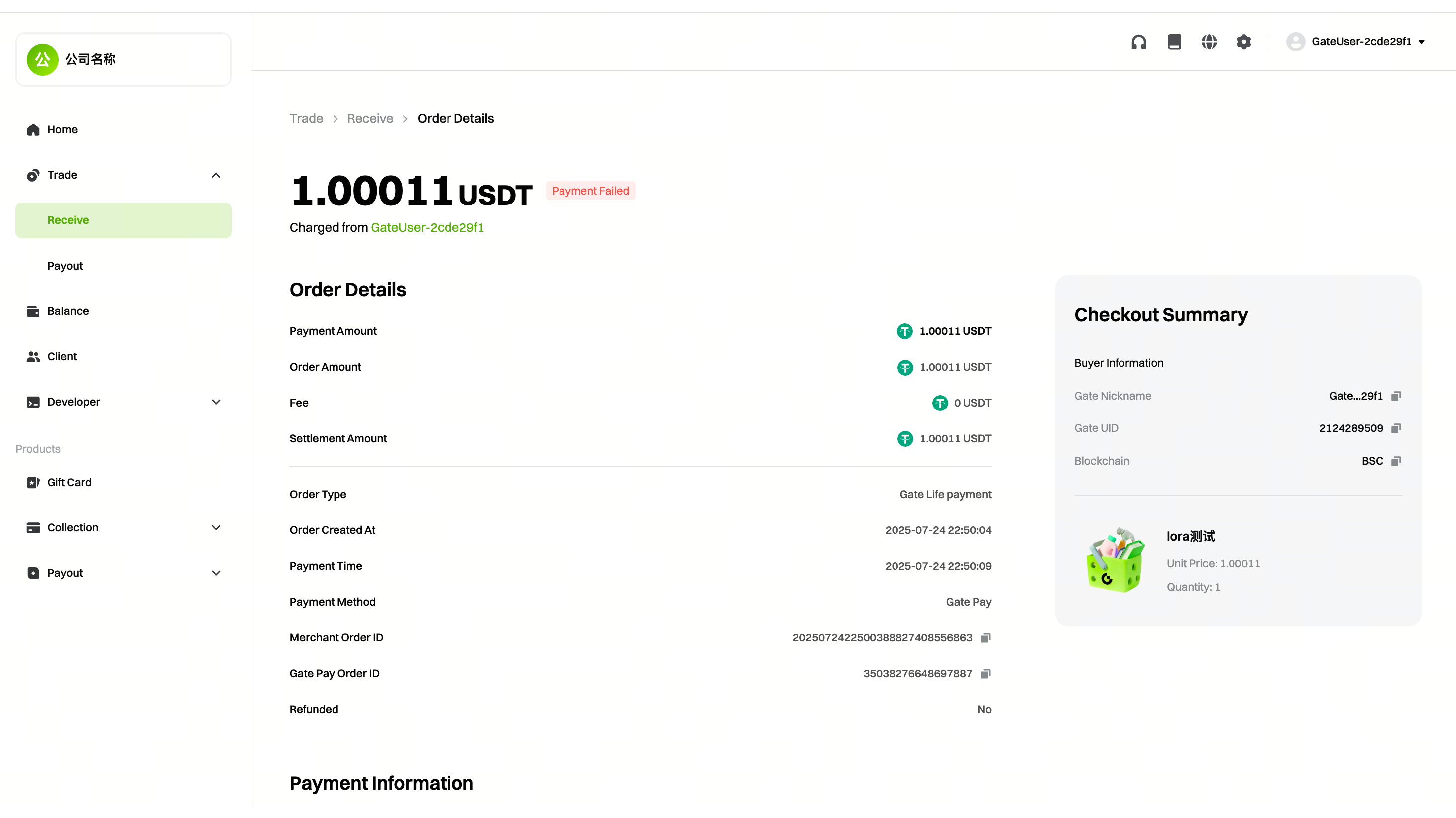Collapse the Trade sidebar section
1456x818 pixels.
click(216, 175)
